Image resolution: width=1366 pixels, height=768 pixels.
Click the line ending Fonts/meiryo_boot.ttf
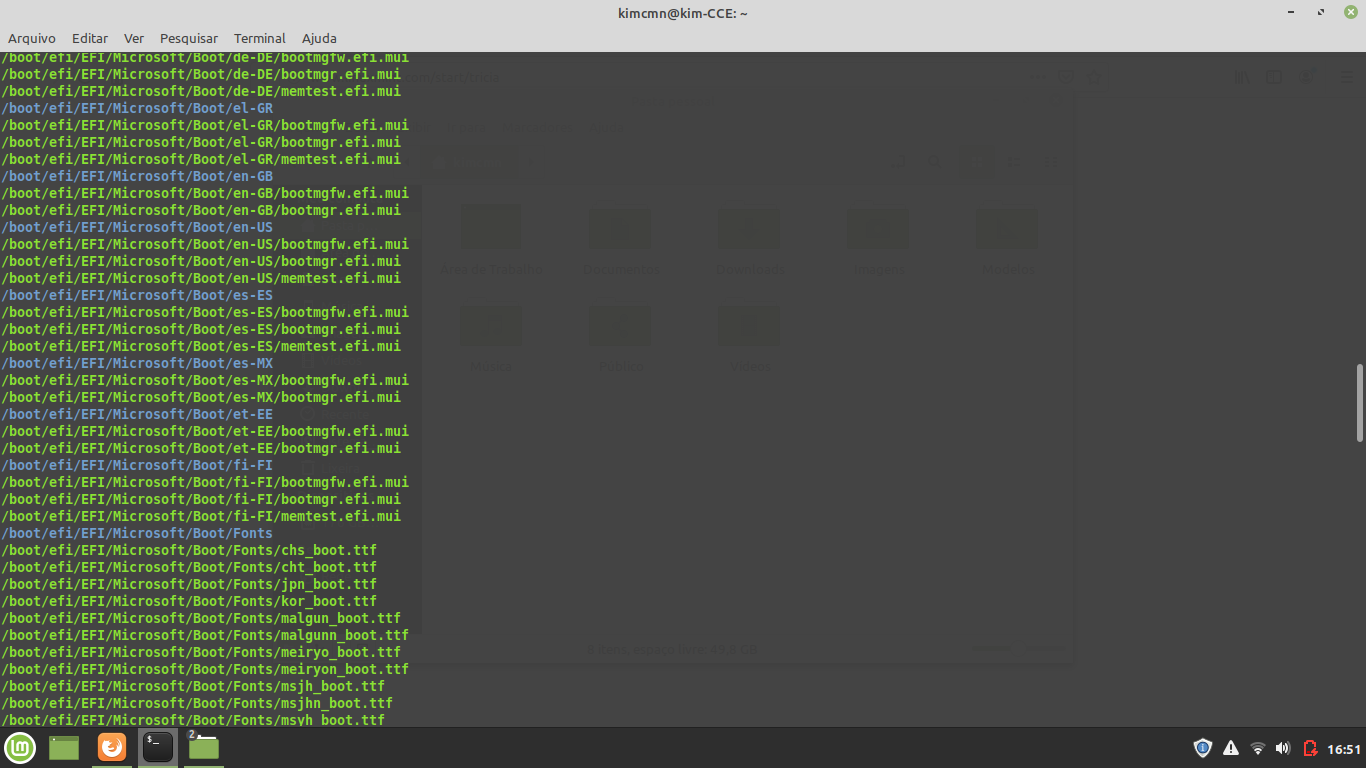click(201, 652)
